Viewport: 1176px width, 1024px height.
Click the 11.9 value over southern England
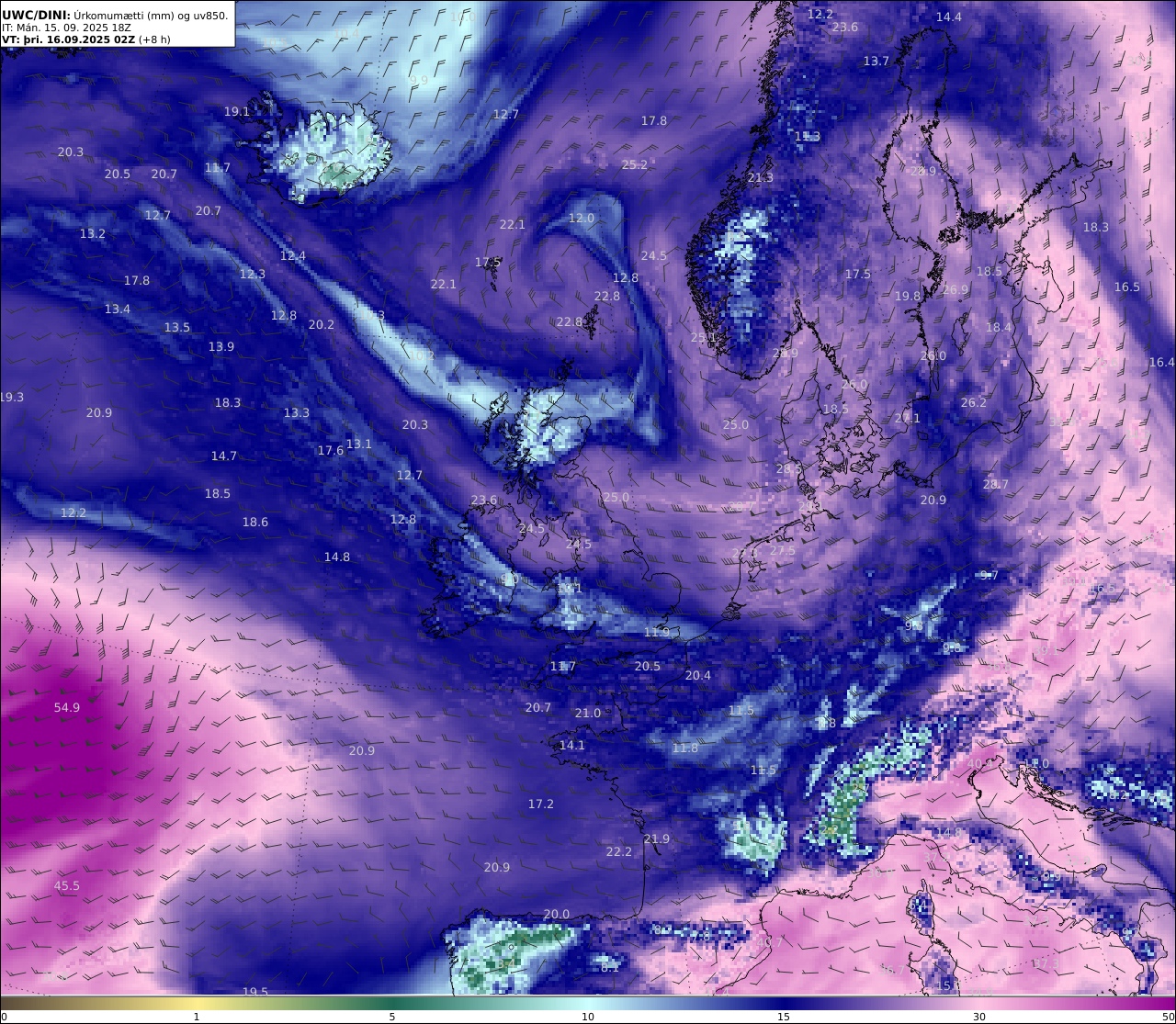point(657,632)
